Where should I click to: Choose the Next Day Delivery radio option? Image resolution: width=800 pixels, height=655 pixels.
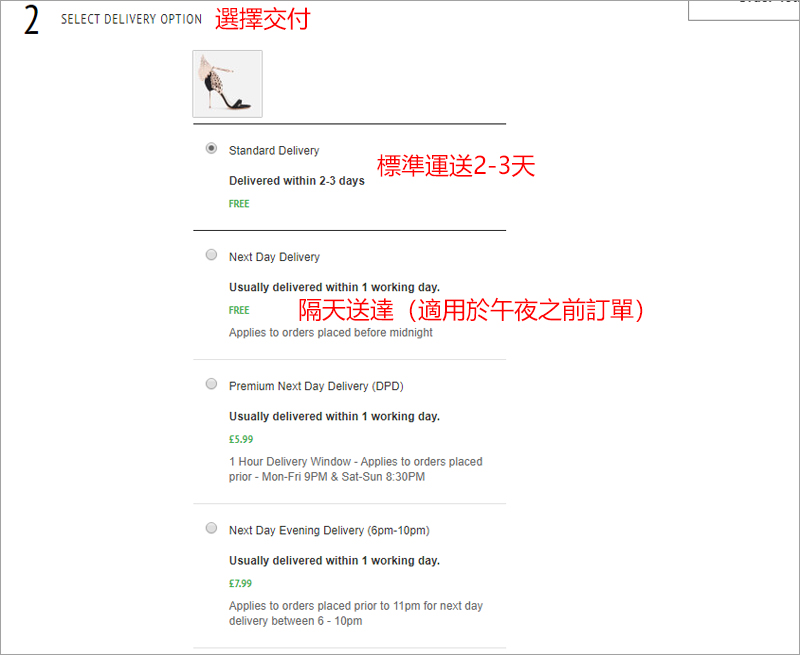[x=211, y=255]
